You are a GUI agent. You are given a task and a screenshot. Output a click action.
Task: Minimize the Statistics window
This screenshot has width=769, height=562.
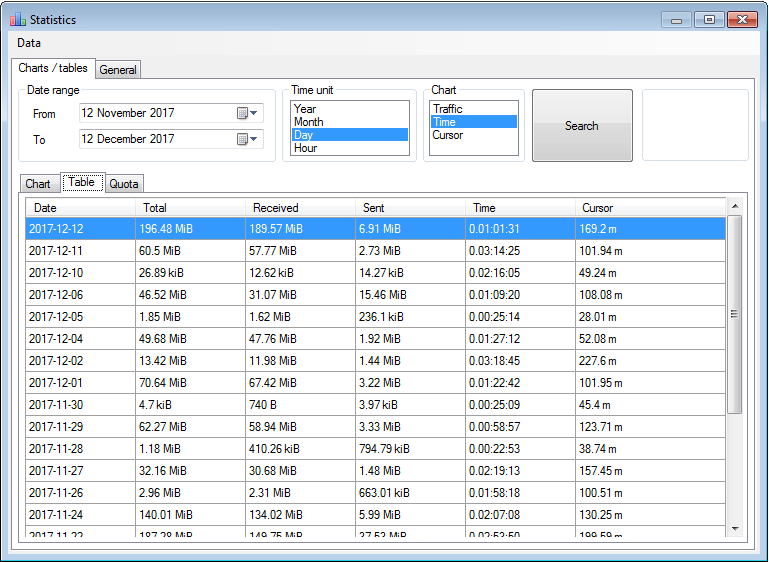coord(676,20)
